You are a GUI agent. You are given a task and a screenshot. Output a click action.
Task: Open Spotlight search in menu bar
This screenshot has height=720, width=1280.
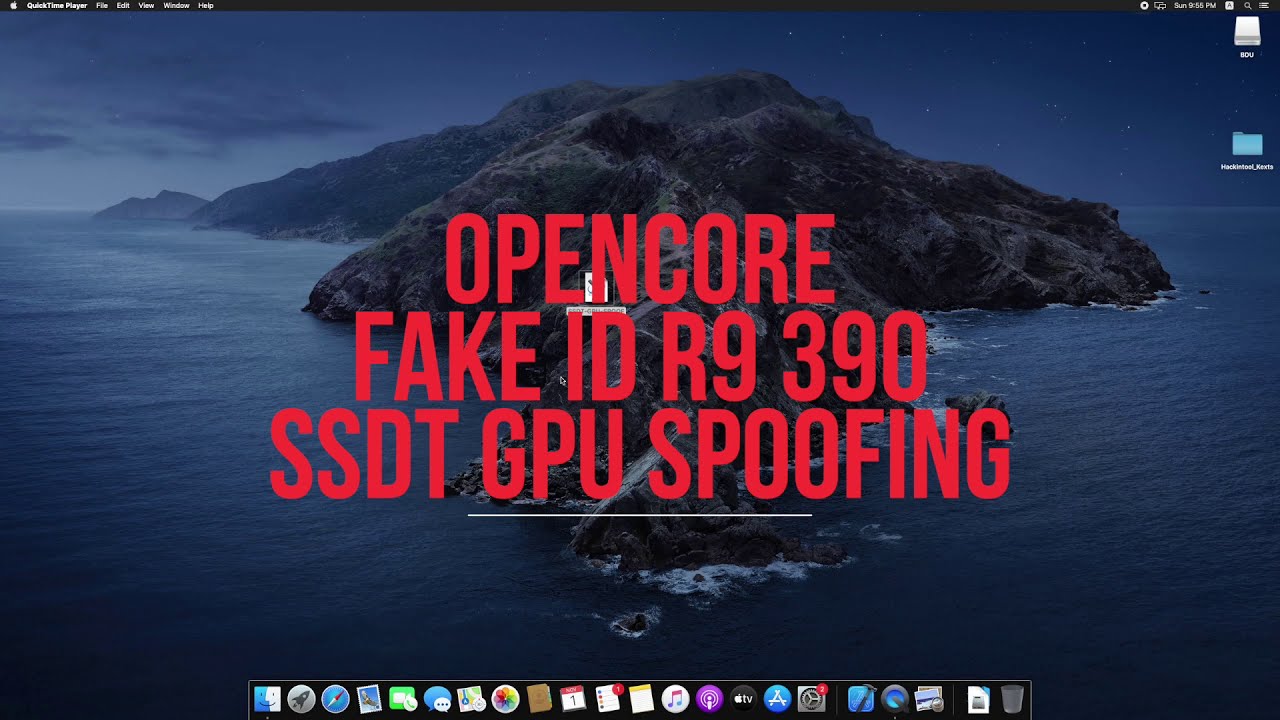[1248, 5]
